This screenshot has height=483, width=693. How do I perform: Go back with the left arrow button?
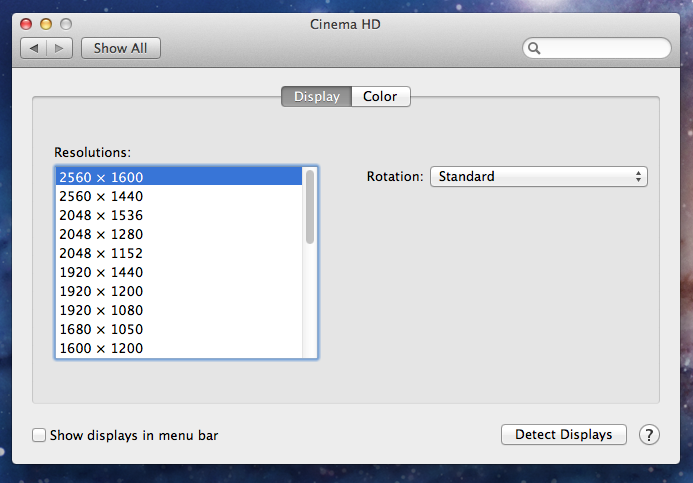(34, 48)
